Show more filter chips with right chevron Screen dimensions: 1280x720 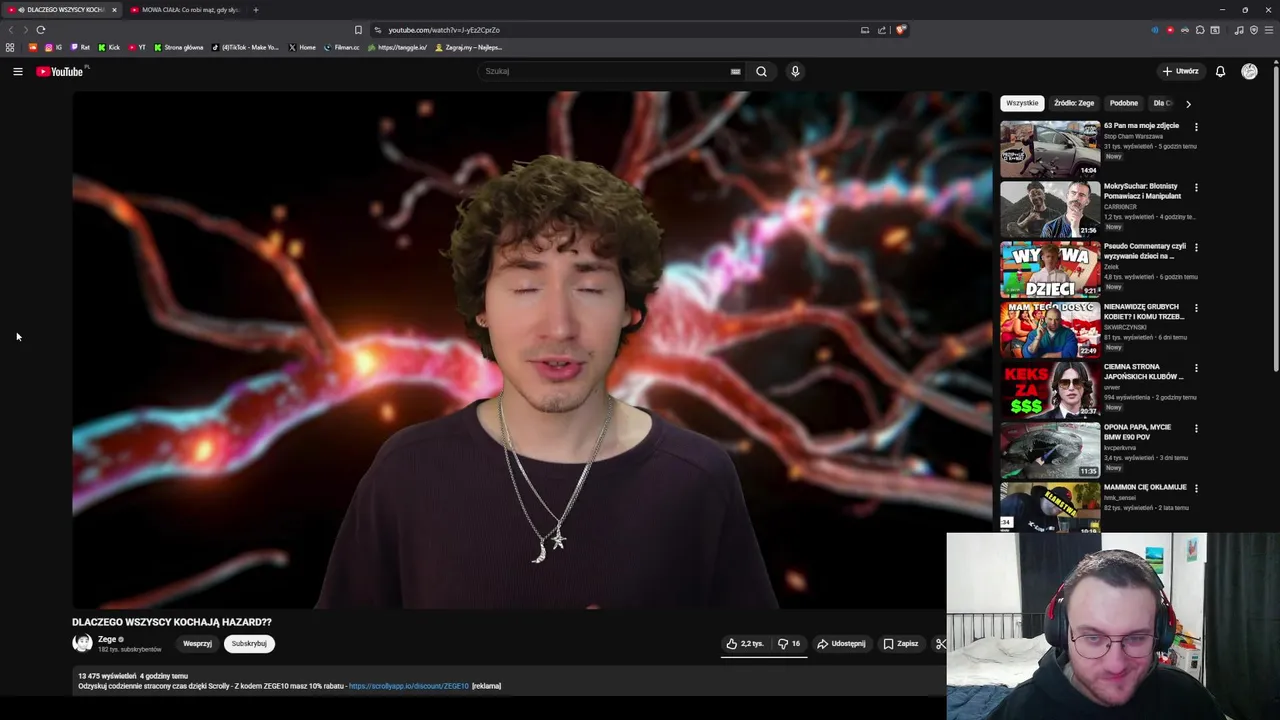(x=1188, y=103)
